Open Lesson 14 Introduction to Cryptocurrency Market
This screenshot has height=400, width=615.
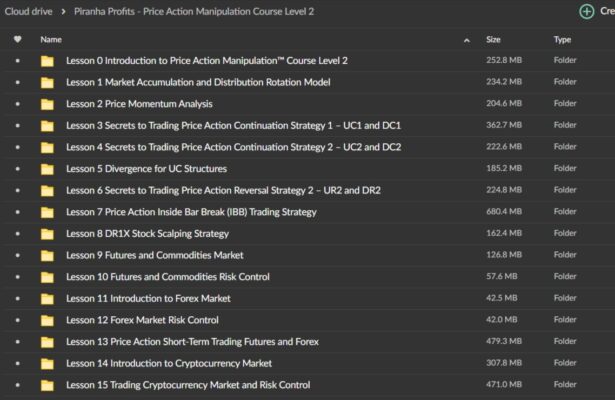click(169, 364)
